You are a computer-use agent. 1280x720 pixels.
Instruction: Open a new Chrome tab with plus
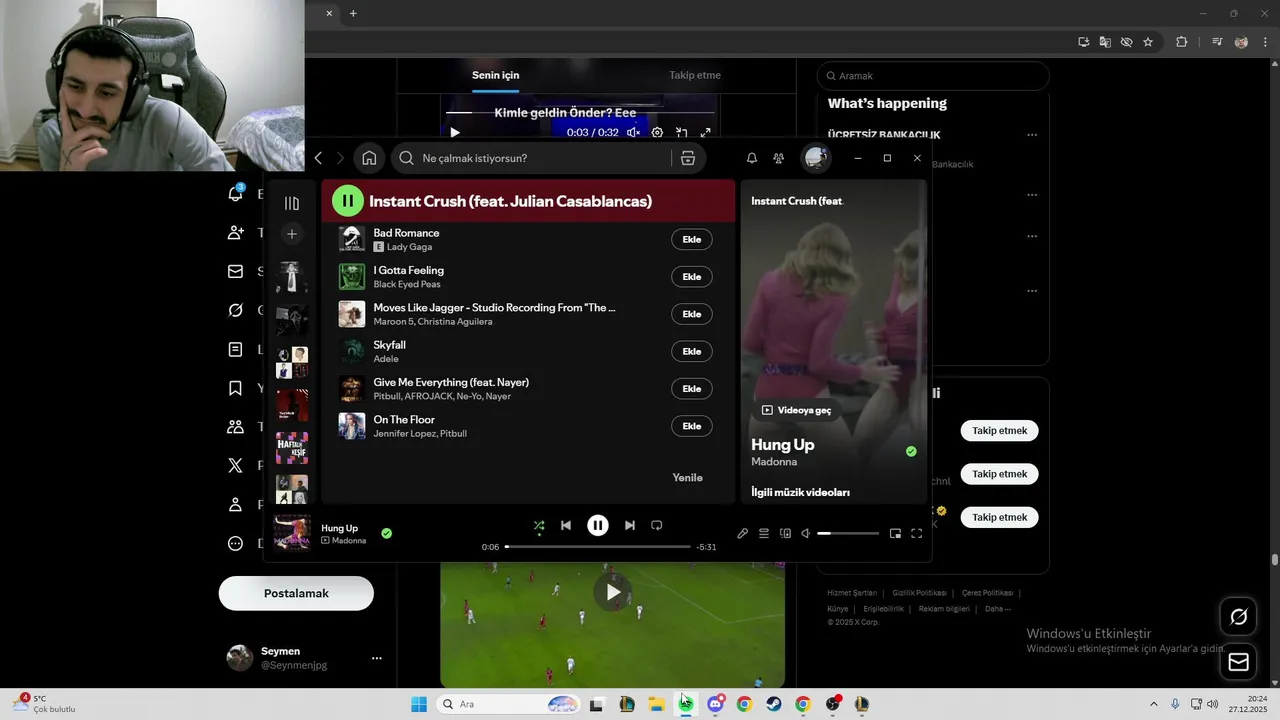point(353,13)
